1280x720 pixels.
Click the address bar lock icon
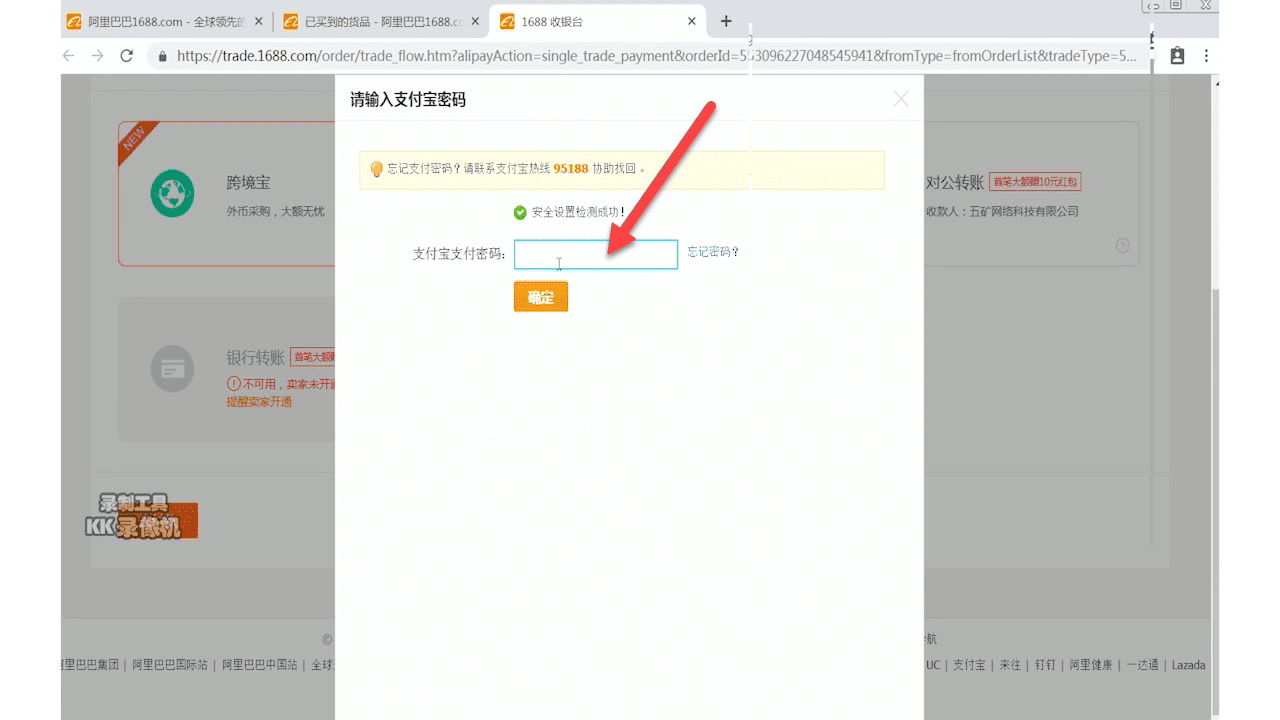163,56
